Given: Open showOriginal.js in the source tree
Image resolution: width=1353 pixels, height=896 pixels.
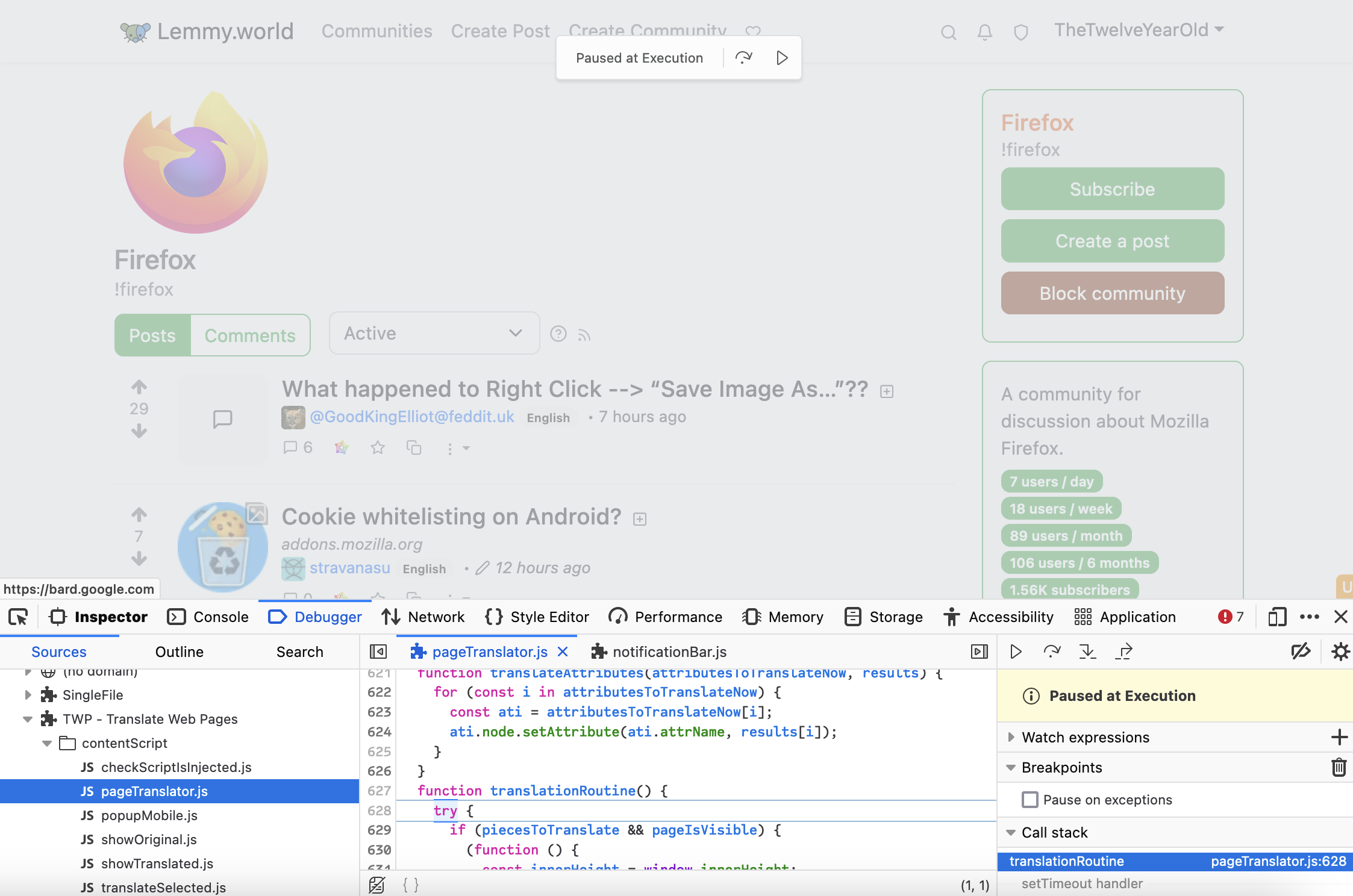Looking at the screenshot, I should pyautogui.click(x=149, y=840).
